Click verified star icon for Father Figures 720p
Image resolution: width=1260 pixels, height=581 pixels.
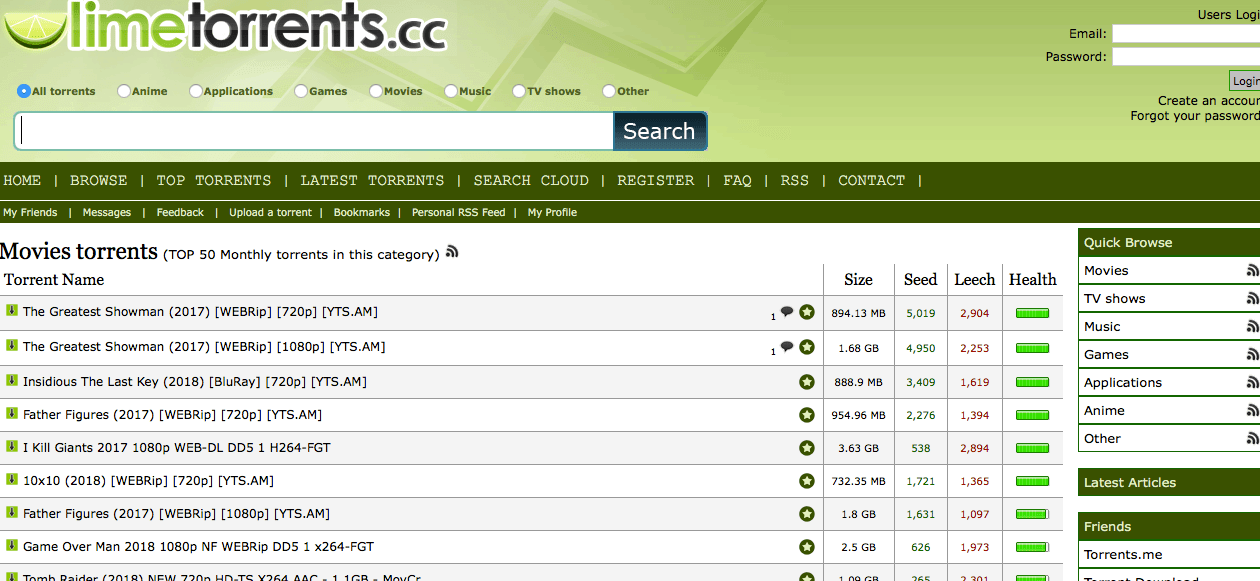coord(807,415)
